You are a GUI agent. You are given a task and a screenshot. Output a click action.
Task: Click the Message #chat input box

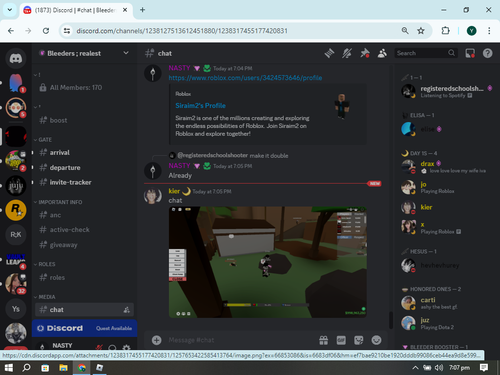240,340
